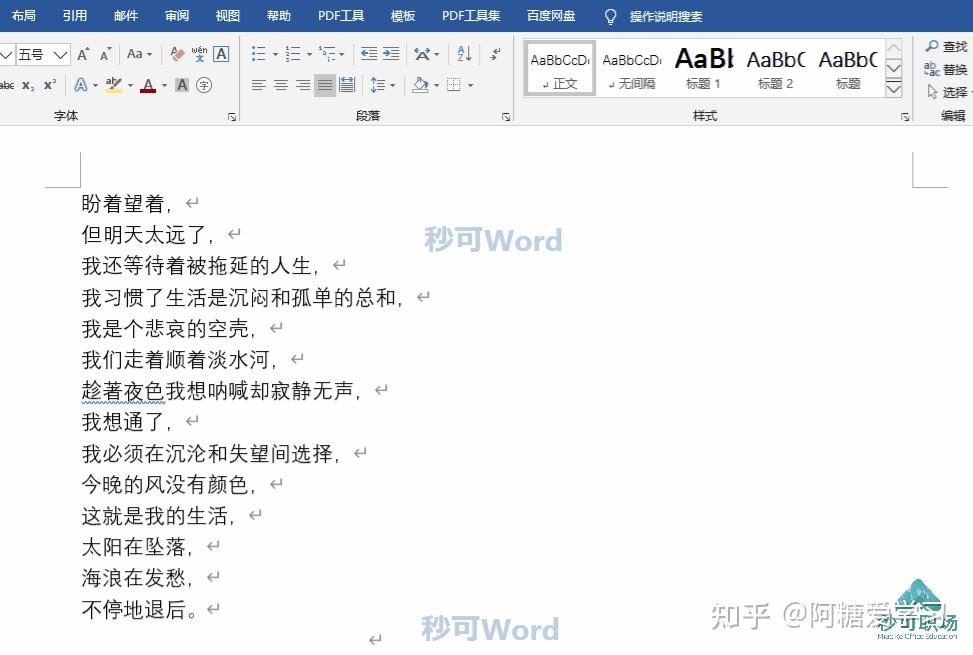The height and width of the screenshot is (655, 973).
Task: Center align text
Action: click(x=281, y=85)
